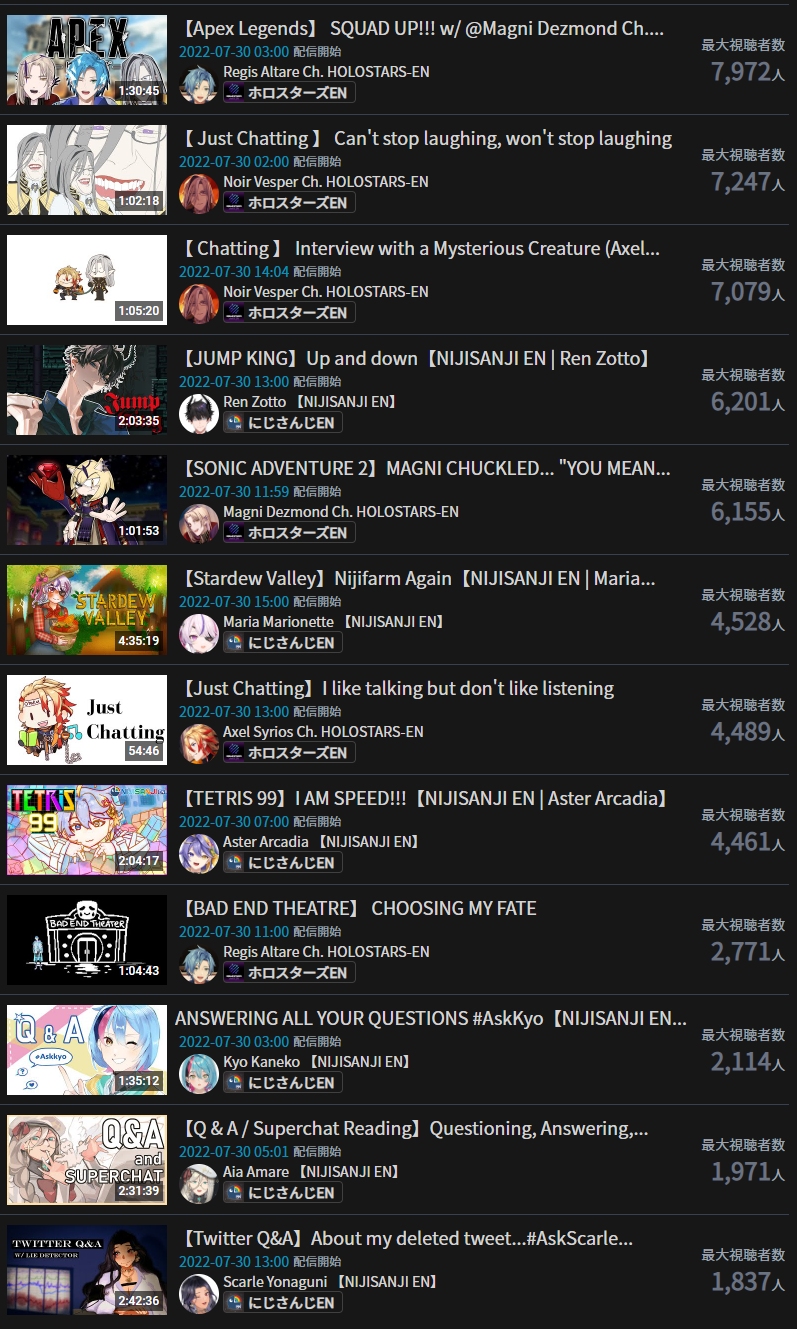The height and width of the screenshot is (1329, 797).
Task: Click Noir Vesper avatar on Can't stop laughing stream
Action: click(199, 194)
